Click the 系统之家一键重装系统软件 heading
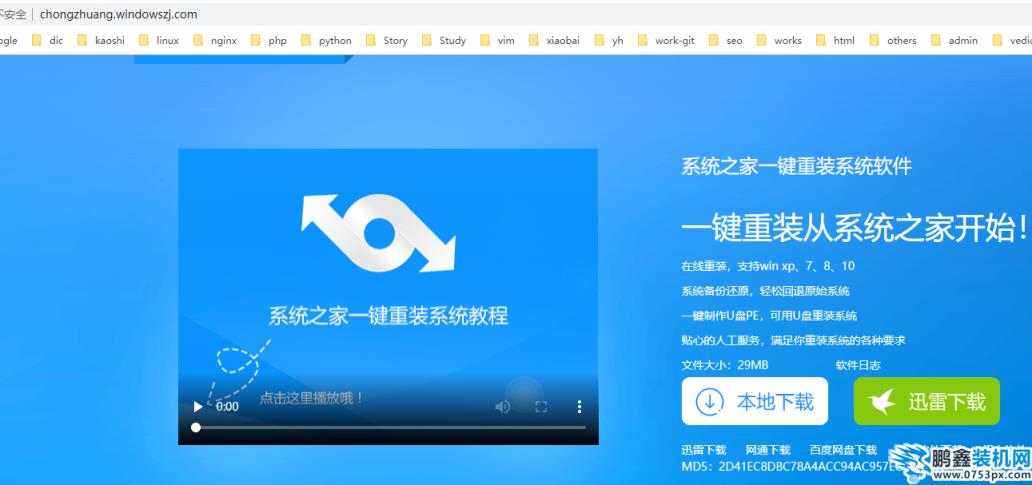 796,166
